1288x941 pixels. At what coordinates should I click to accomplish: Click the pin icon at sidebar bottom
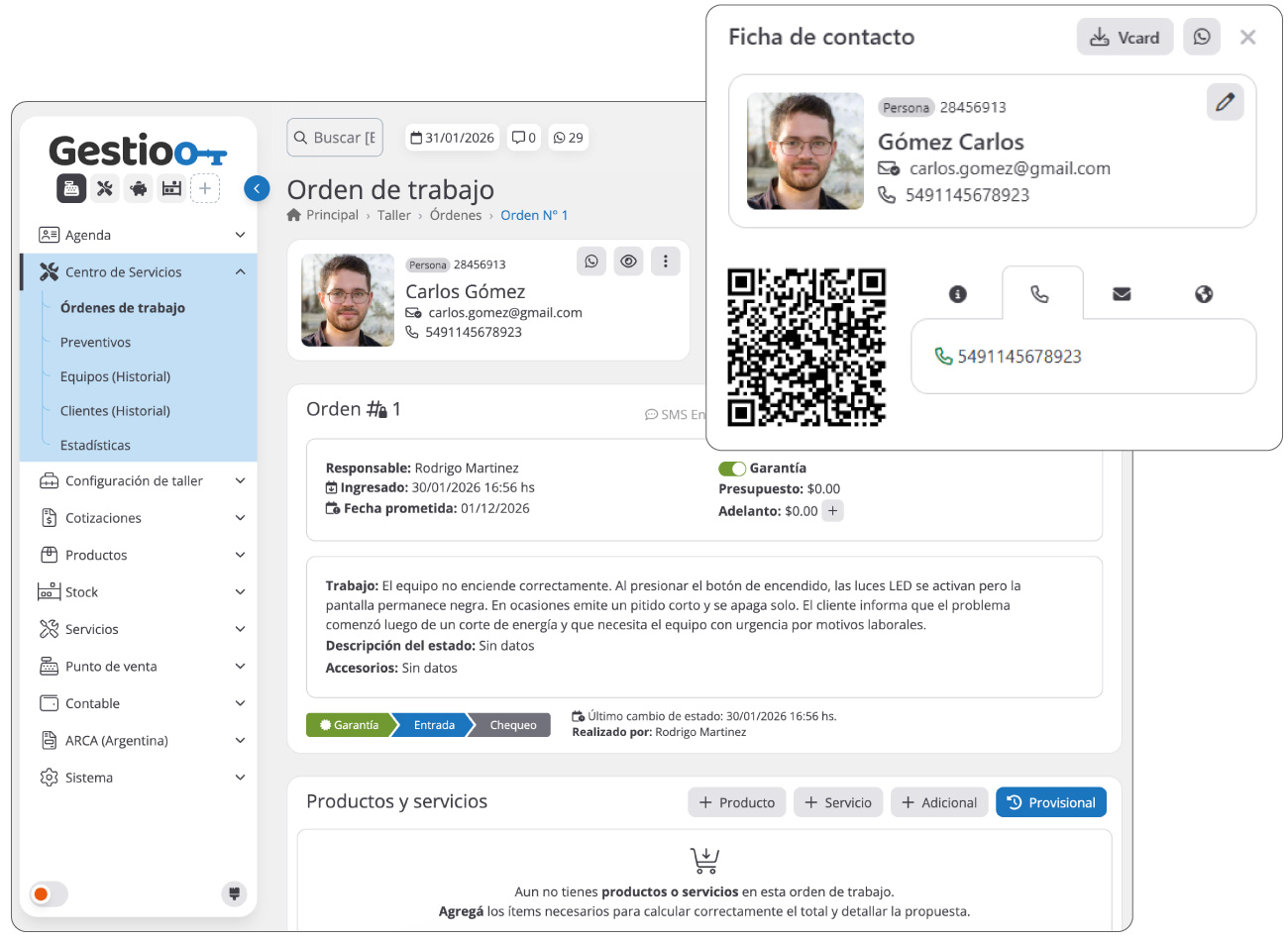[234, 893]
